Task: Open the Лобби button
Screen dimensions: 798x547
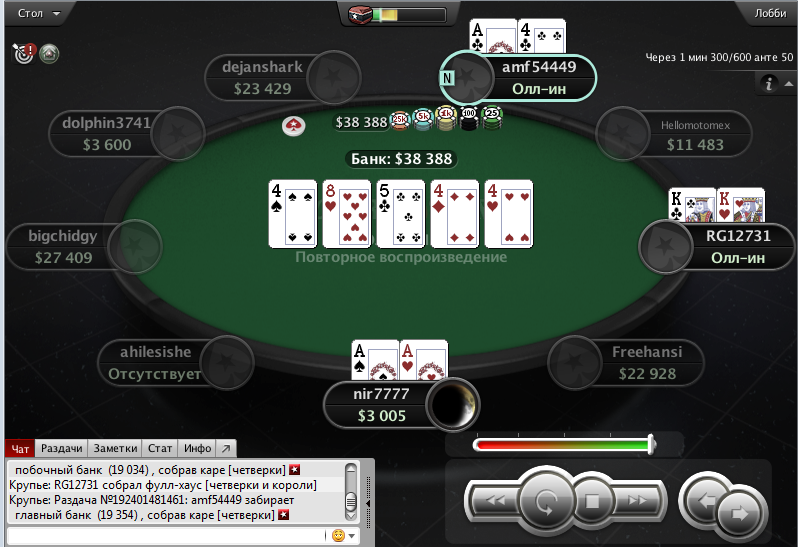Action: pyautogui.click(x=771, y=13)
